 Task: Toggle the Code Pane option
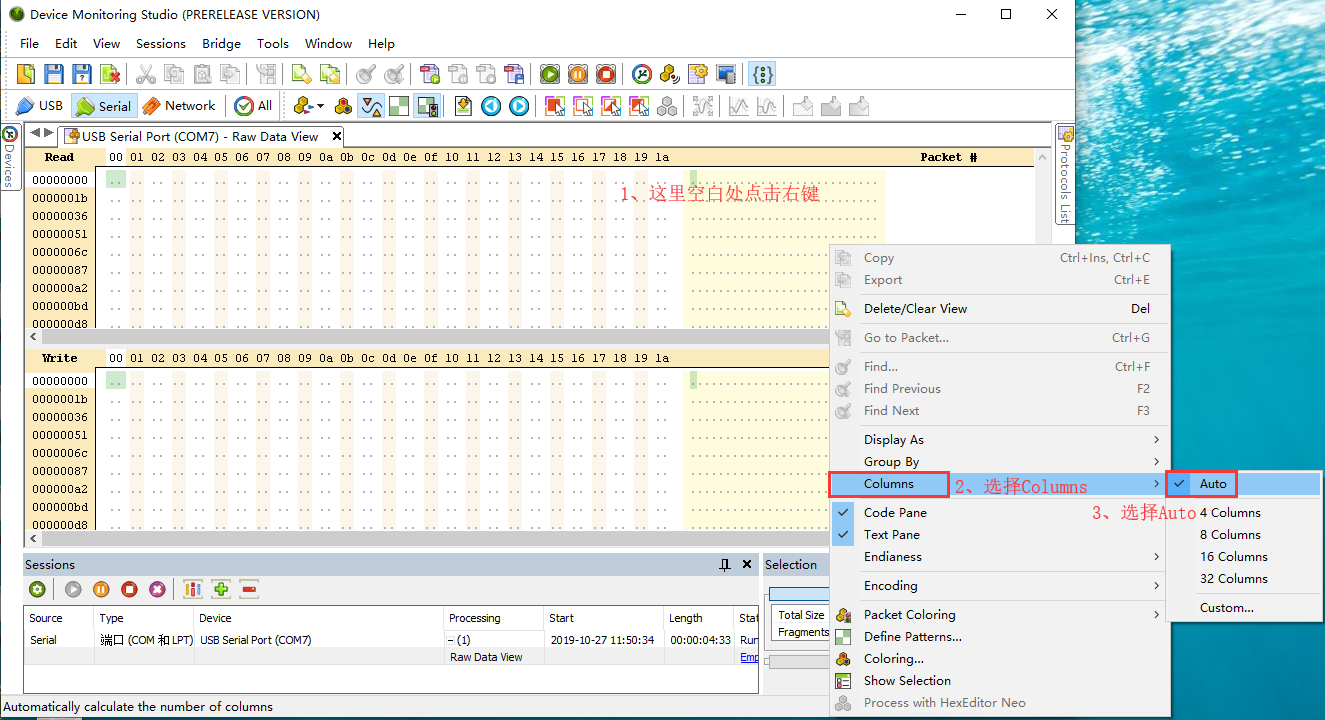(893, 512)
